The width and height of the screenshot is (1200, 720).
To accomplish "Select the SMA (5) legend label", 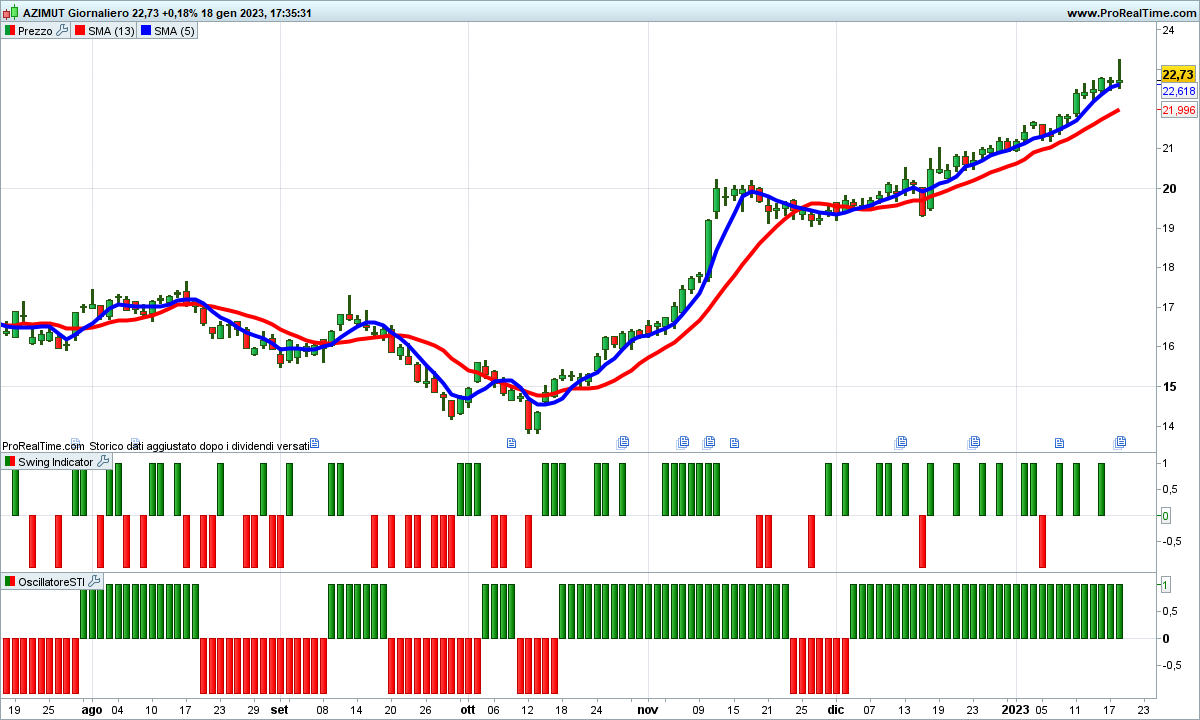I will click(175, 31).
